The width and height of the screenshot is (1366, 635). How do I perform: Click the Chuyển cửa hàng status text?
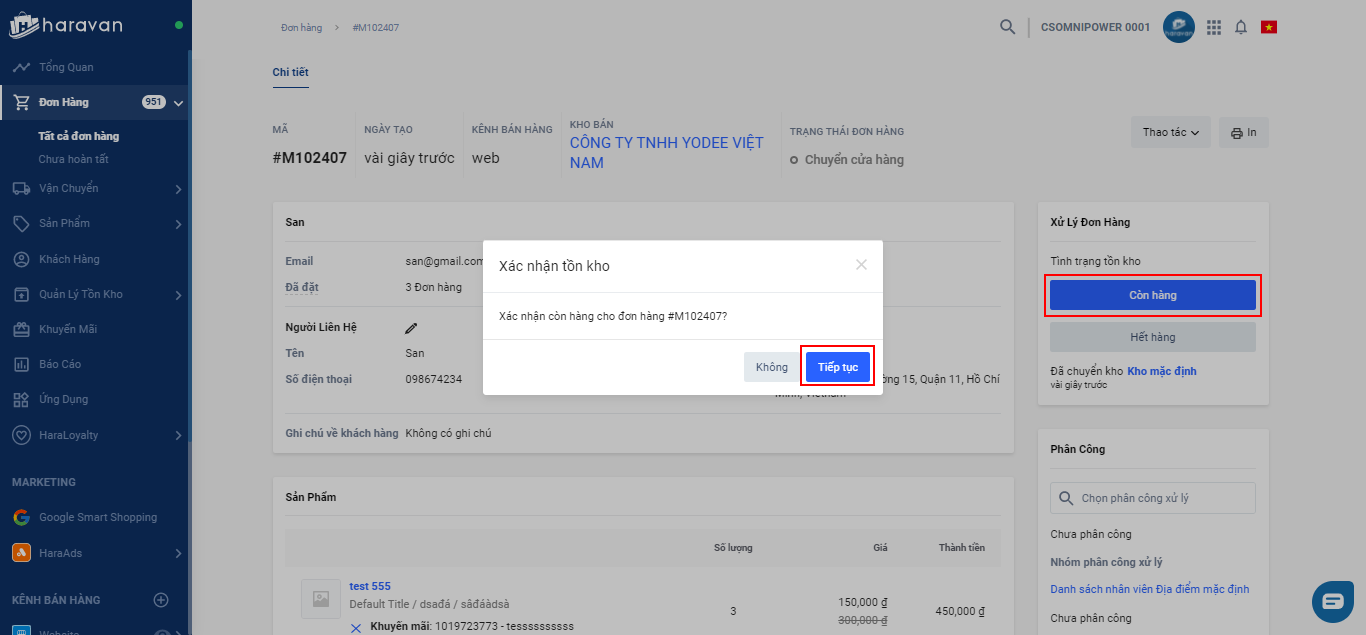coord(854,159)
